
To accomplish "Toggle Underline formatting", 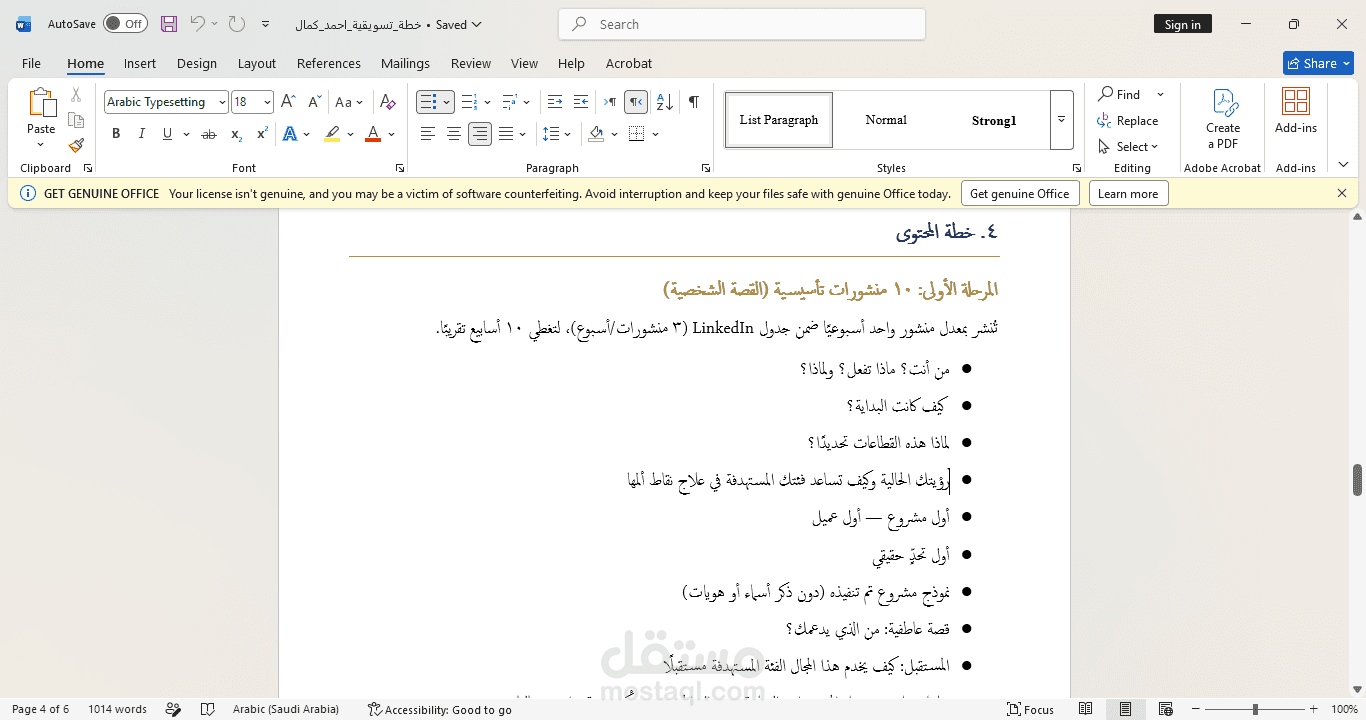I will (167, 134).
